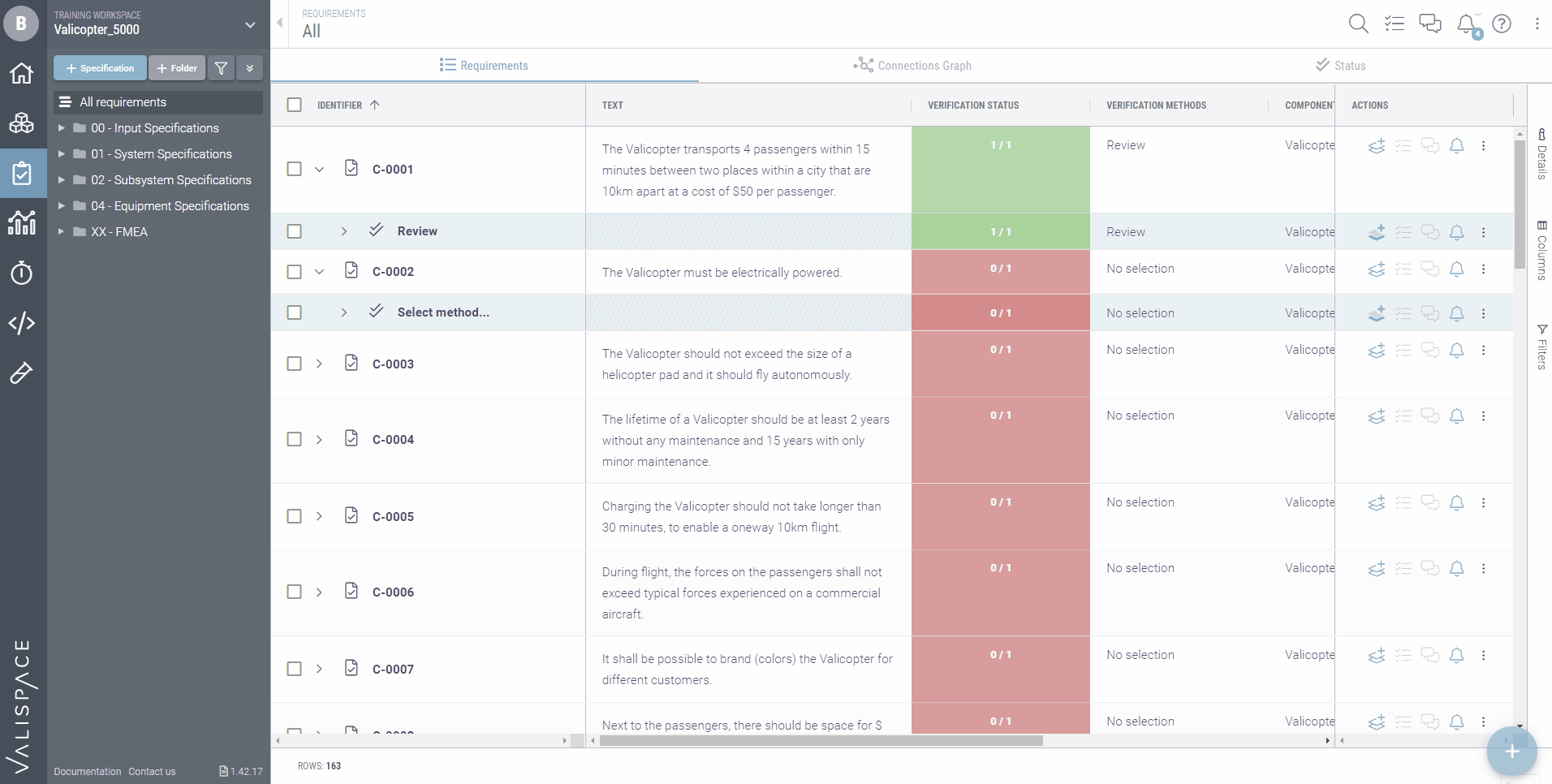This screenshot has height=784, width=1552.
Task: Subscribe to notifications for requirement C-0003
Action: click(x=1457, y=351)
